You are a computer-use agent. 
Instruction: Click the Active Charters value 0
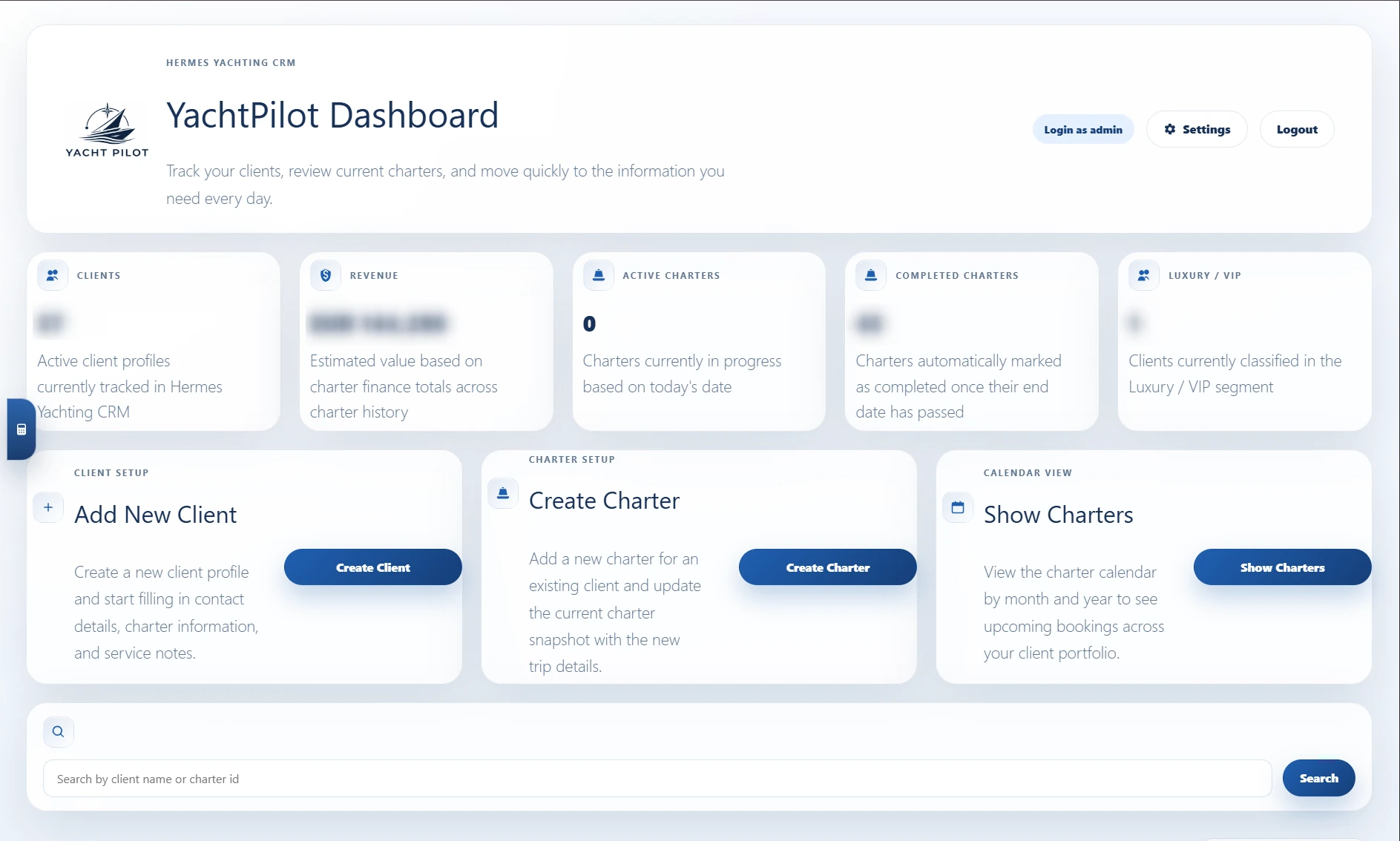tap(589, 323)
